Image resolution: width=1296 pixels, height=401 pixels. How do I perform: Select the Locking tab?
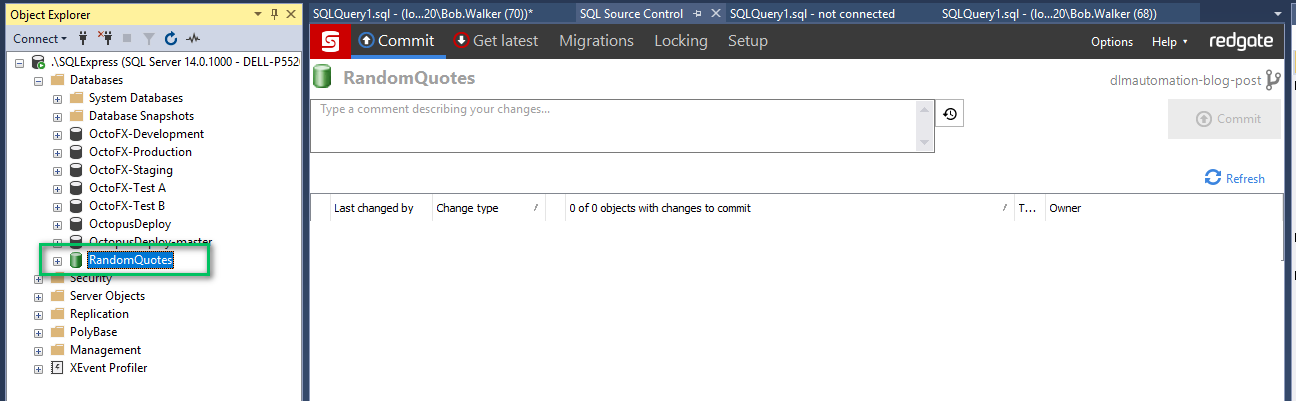click(680, 41)
